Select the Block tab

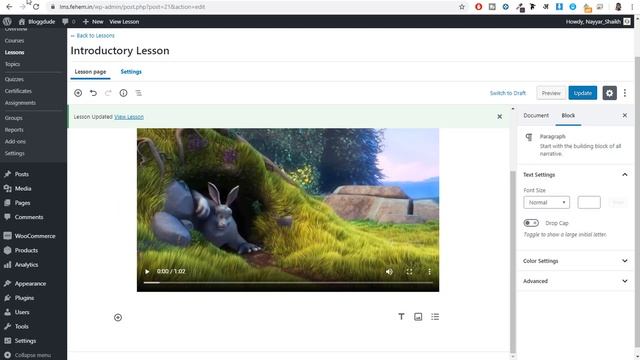[568, 116]
